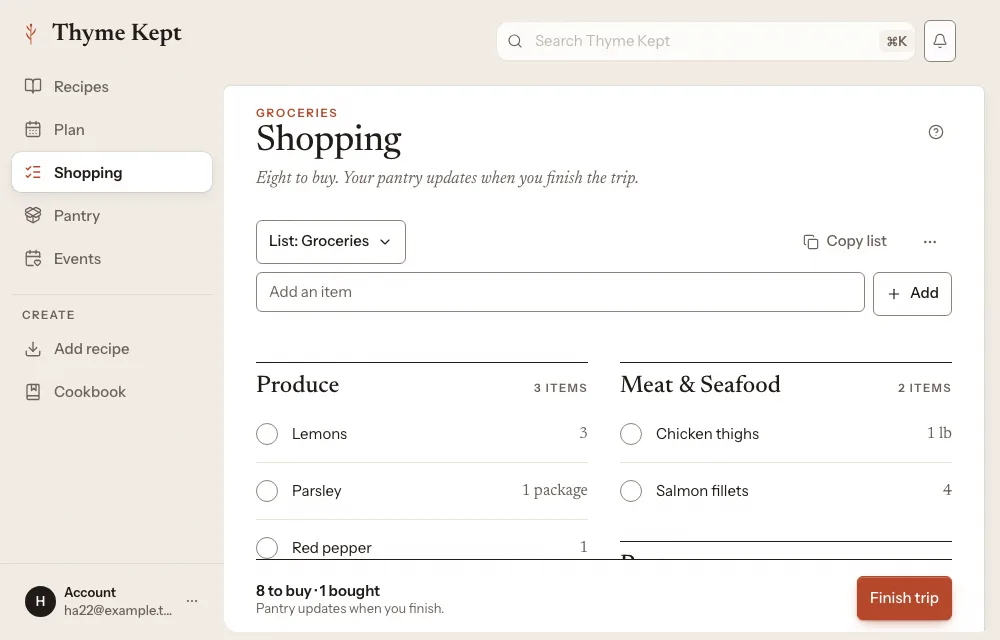1000x640 pixels.
Task: Open Cookbook in sidebar
Action: click(x=112, y=391)
